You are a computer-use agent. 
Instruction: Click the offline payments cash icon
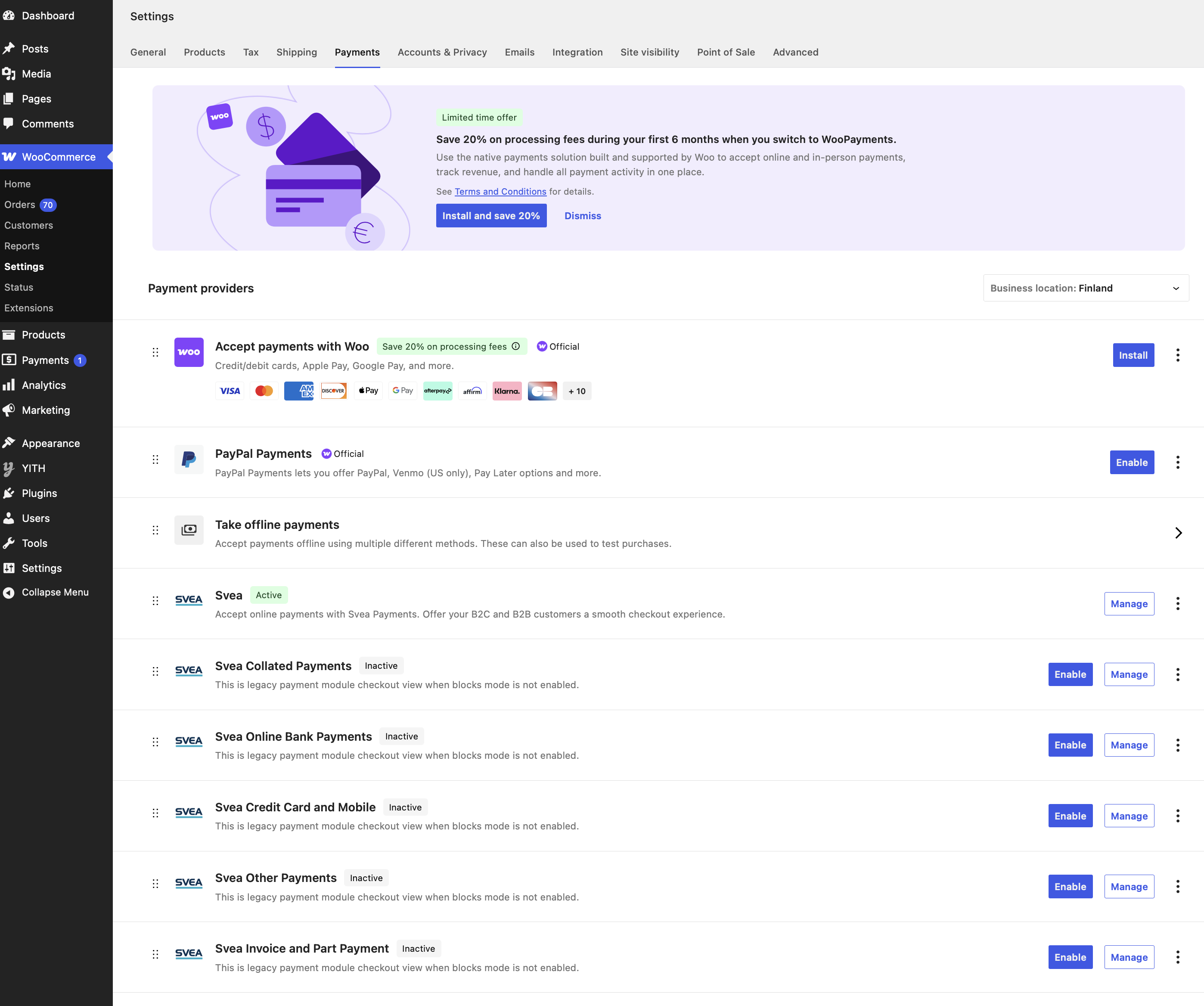point(189,530)
